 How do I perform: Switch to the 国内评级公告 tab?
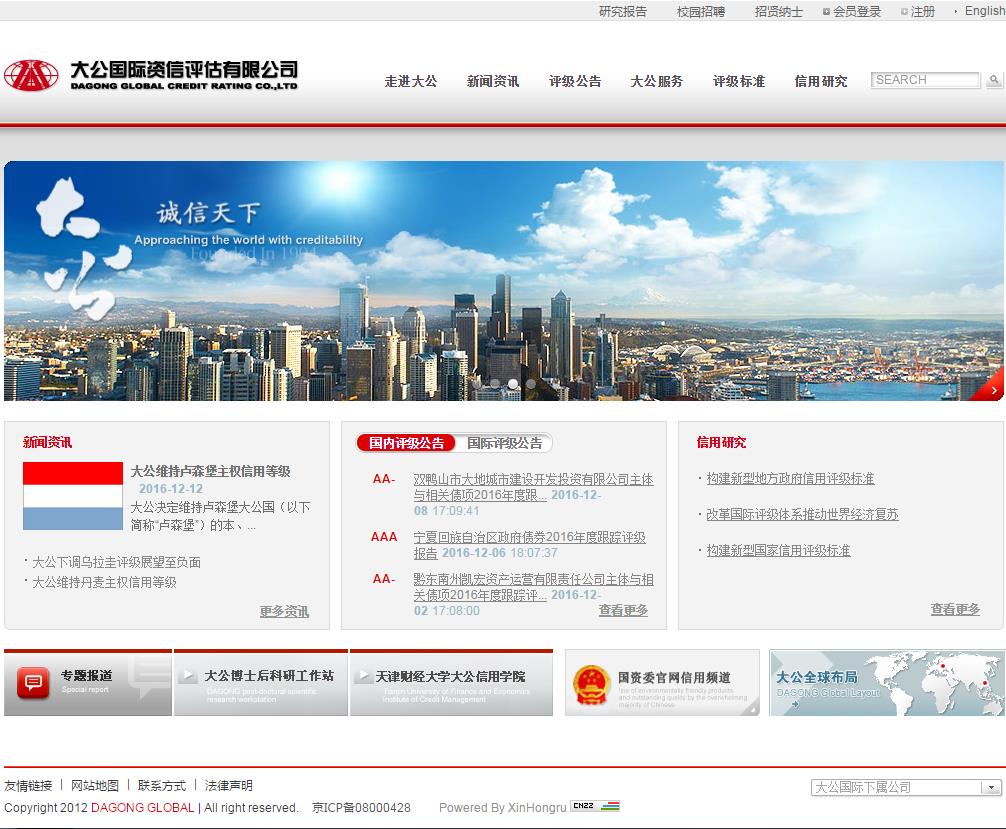tap(405, 443)
